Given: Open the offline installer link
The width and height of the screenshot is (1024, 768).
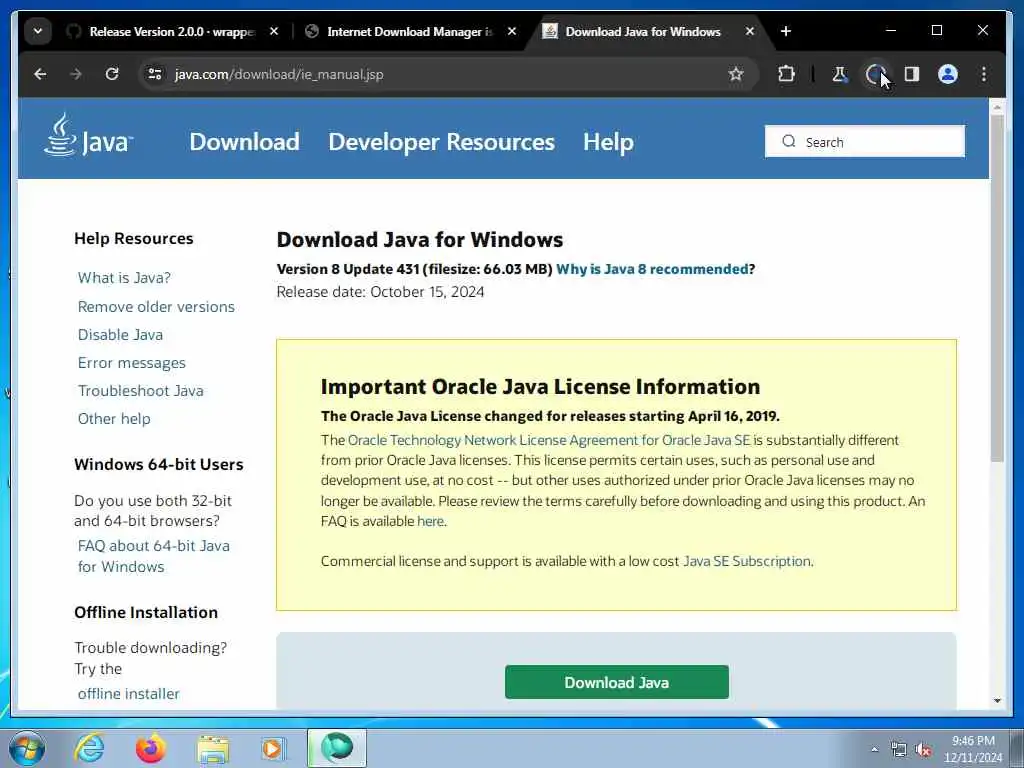Looking at the screenshot, I should pyautogui.click(x=128, y=694).
